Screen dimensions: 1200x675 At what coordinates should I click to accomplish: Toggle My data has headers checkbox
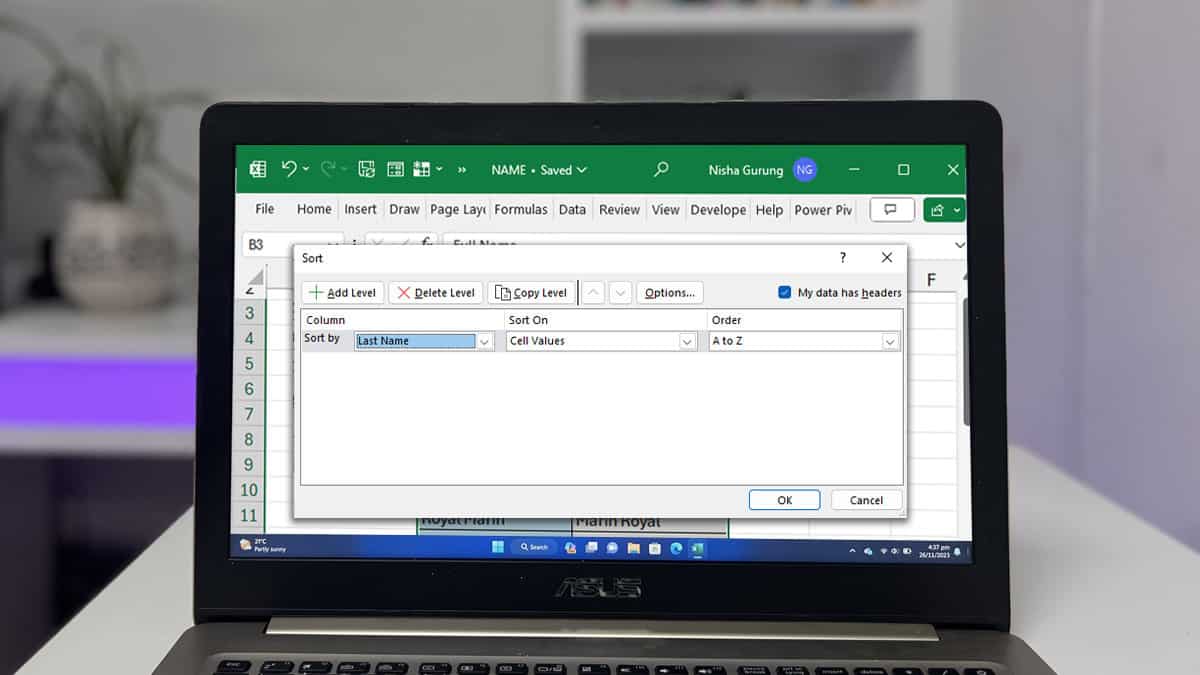click(x=785, y=292)
